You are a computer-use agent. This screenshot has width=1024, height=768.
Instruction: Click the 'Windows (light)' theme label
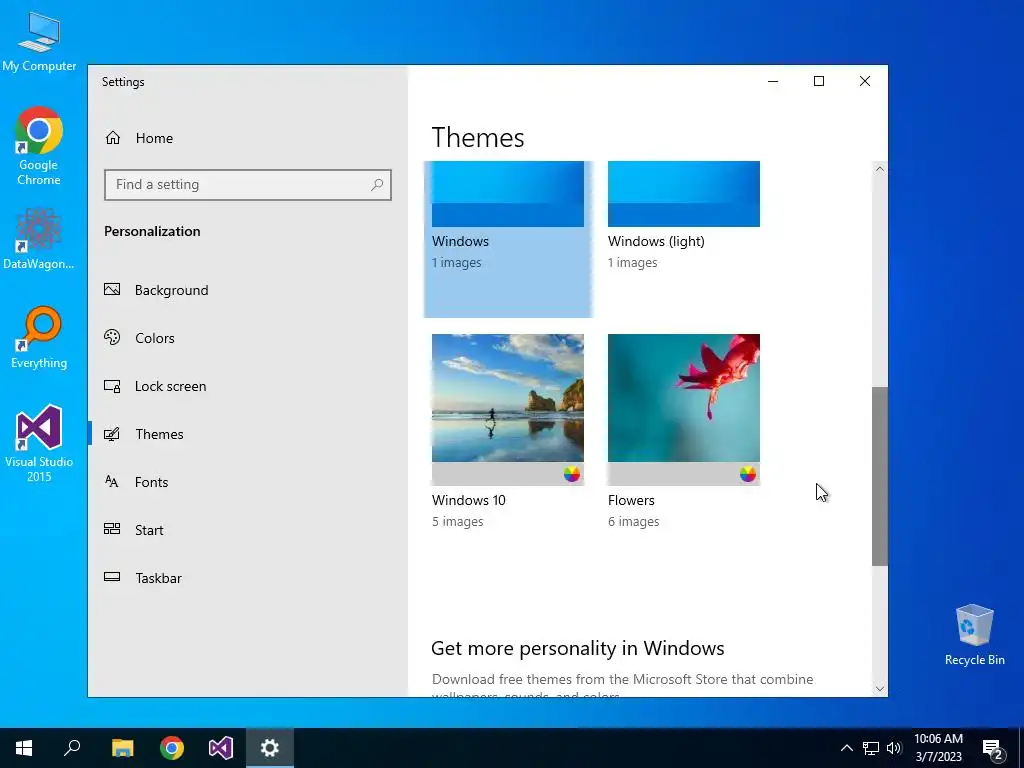[x=656, y=241]
